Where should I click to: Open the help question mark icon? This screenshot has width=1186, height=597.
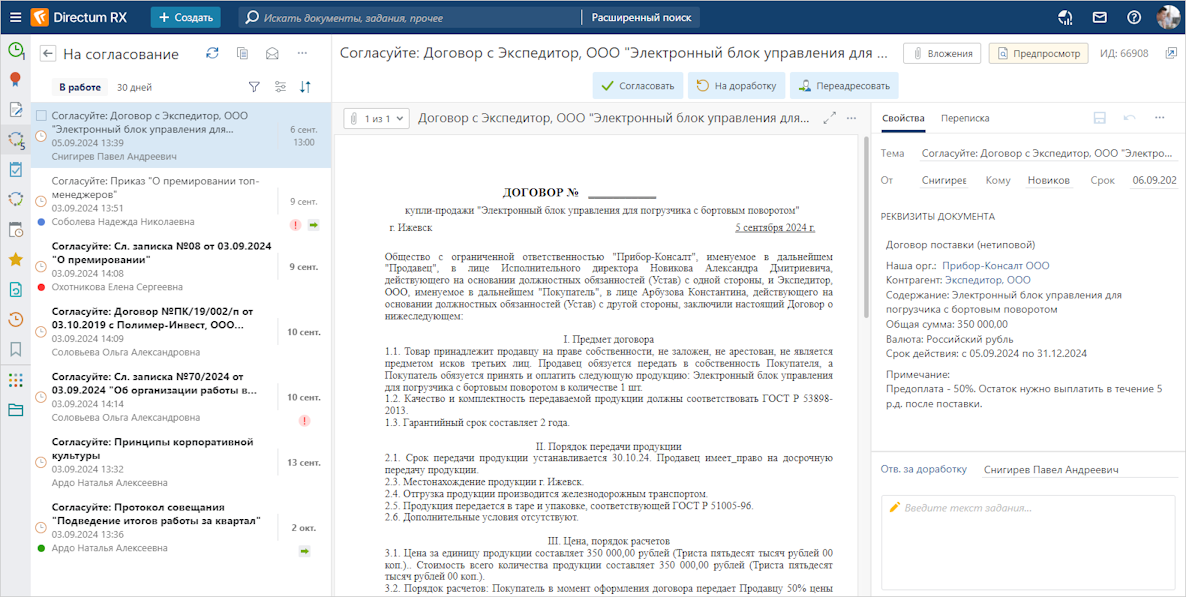pyautogui.click(x=1133, y=17)
